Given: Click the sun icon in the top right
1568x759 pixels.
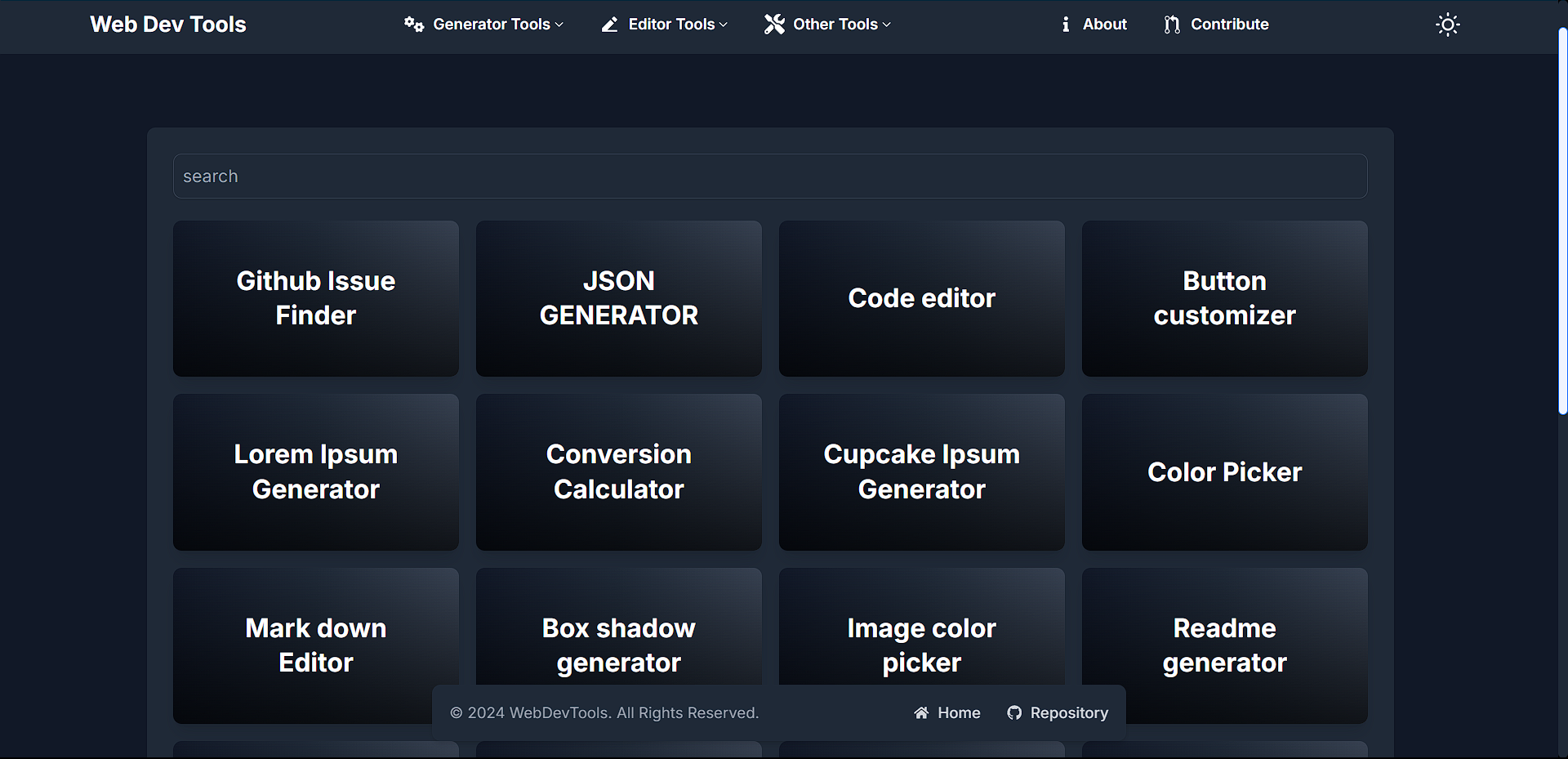Looking at the screenshot, I should (1447, 25).
